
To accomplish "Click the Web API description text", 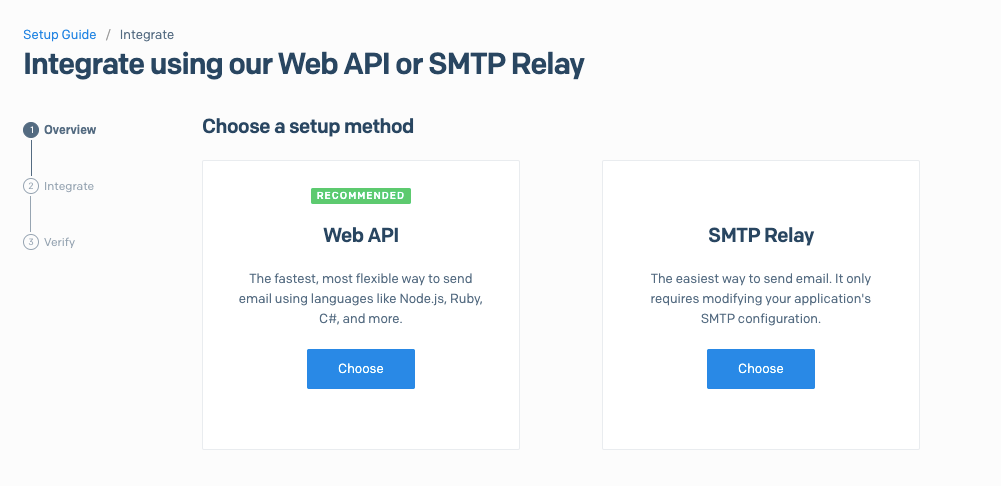I will click(361, 298).
